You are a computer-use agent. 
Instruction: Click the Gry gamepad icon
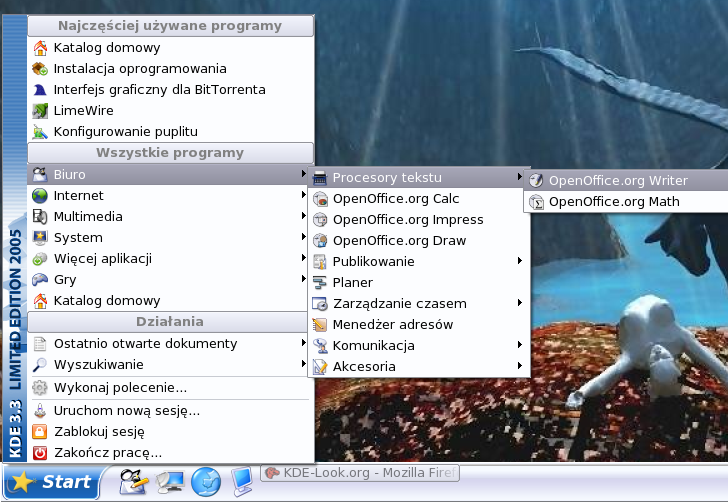40,280
